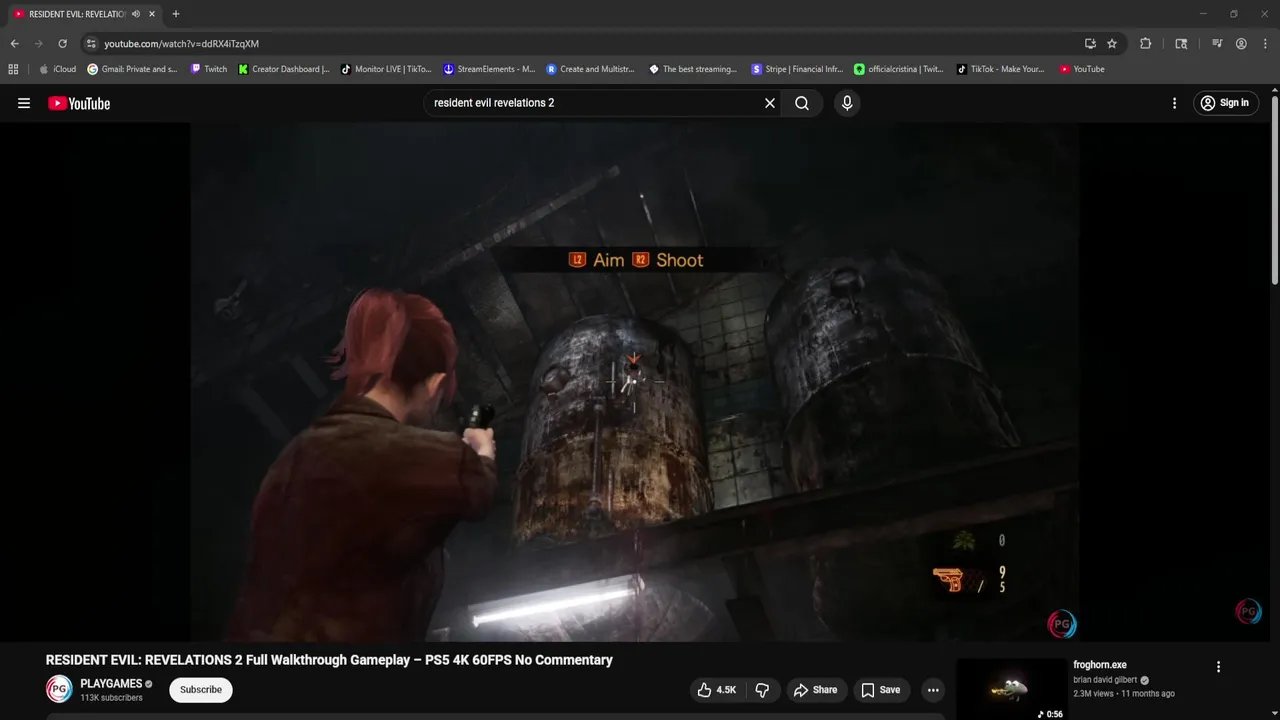Screen dimensions: 1280x720
Task: Open the froghorn.exe video title
Action: 1100,665
